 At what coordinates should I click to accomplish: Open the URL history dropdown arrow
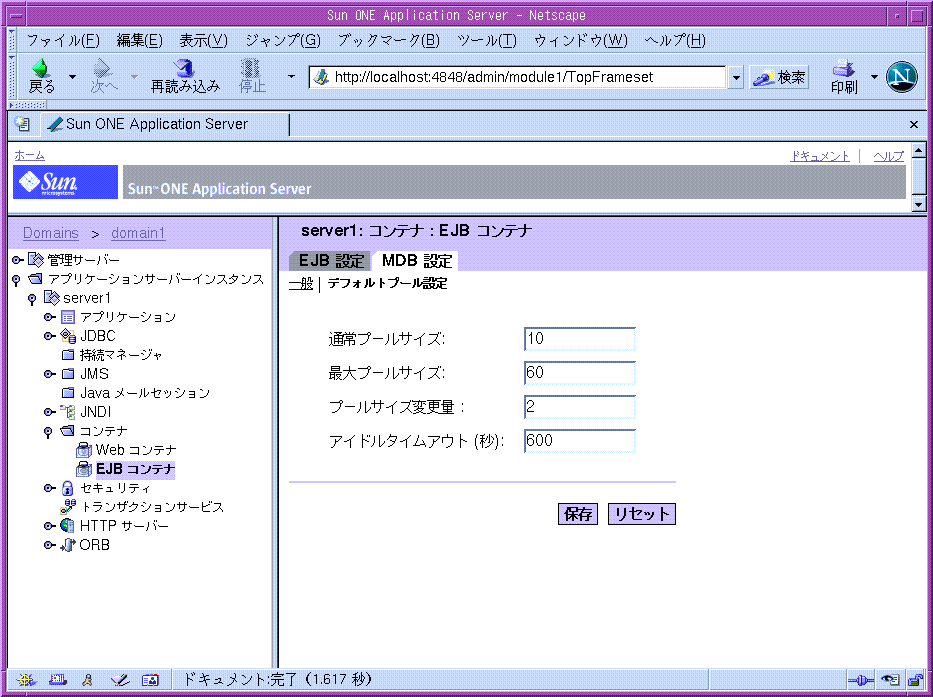click(736, 77)
